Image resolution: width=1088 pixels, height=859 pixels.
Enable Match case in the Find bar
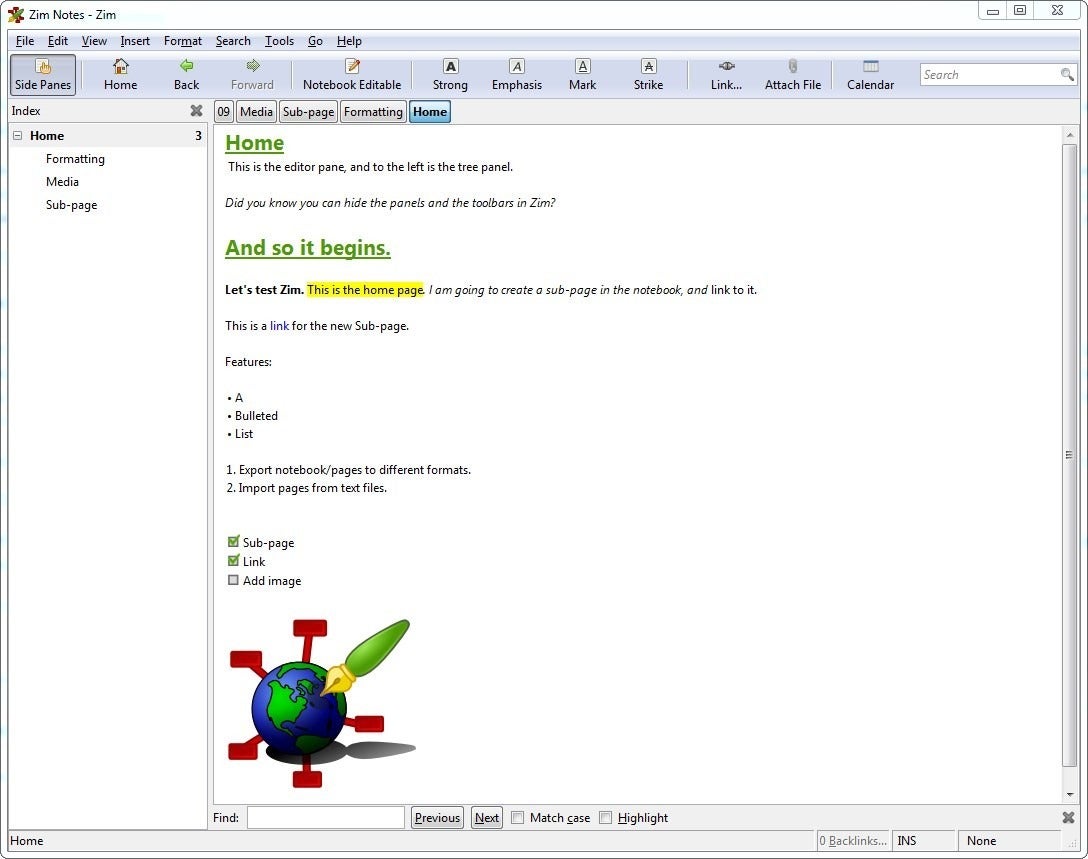(518, 817)
